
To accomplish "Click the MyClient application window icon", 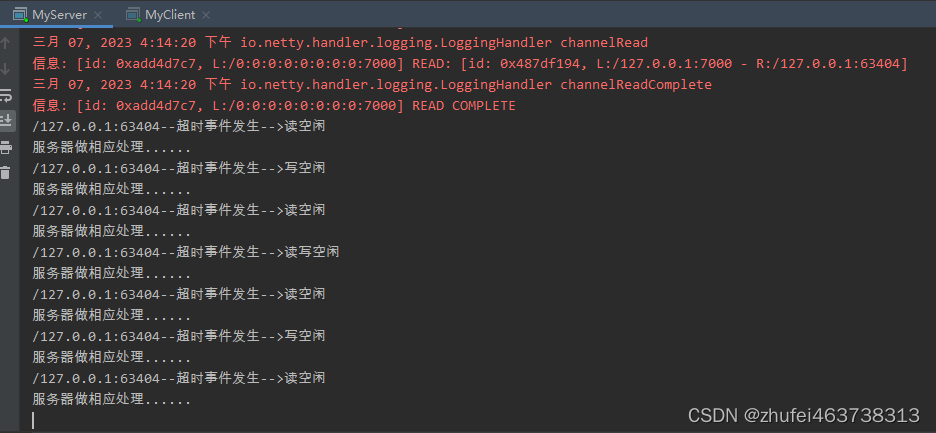I will (x=133, y=15).
